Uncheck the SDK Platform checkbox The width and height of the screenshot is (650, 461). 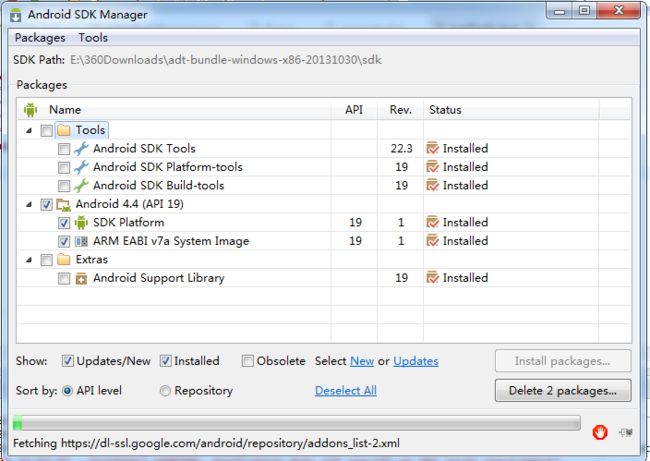[x=64, y=223]
